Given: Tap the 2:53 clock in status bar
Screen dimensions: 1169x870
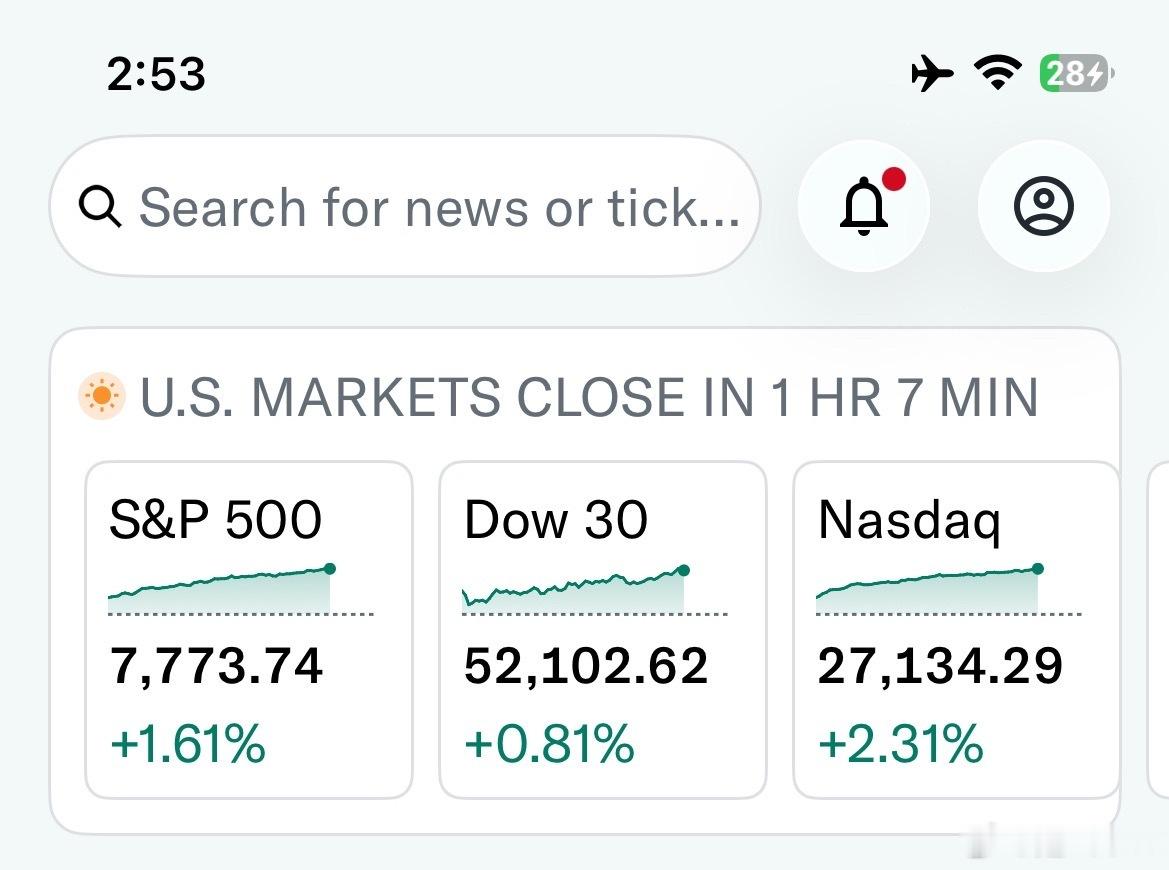Looking at the screenshot, I should click(x=156, y=74).
